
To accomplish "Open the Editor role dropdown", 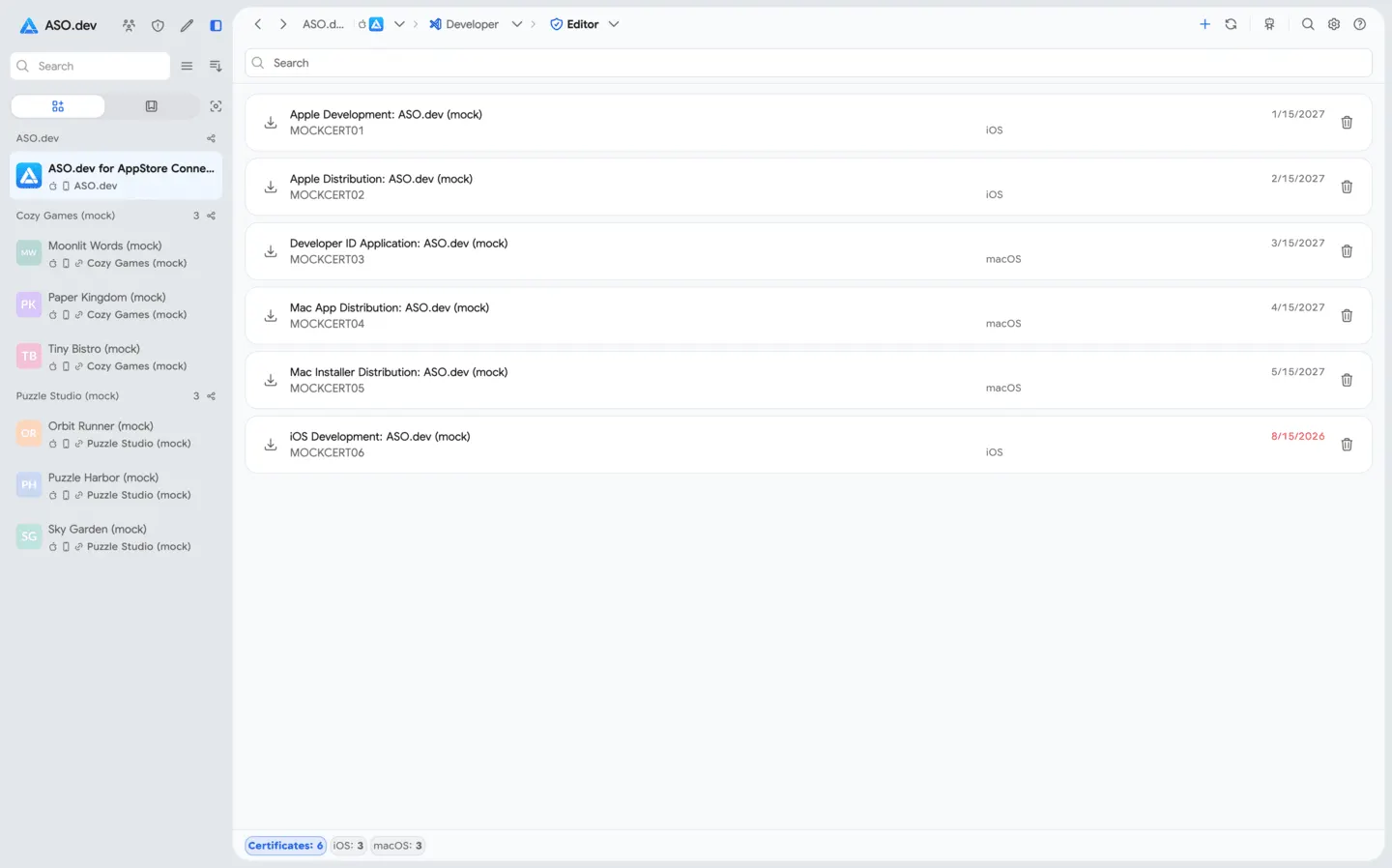I will [614, 24].
